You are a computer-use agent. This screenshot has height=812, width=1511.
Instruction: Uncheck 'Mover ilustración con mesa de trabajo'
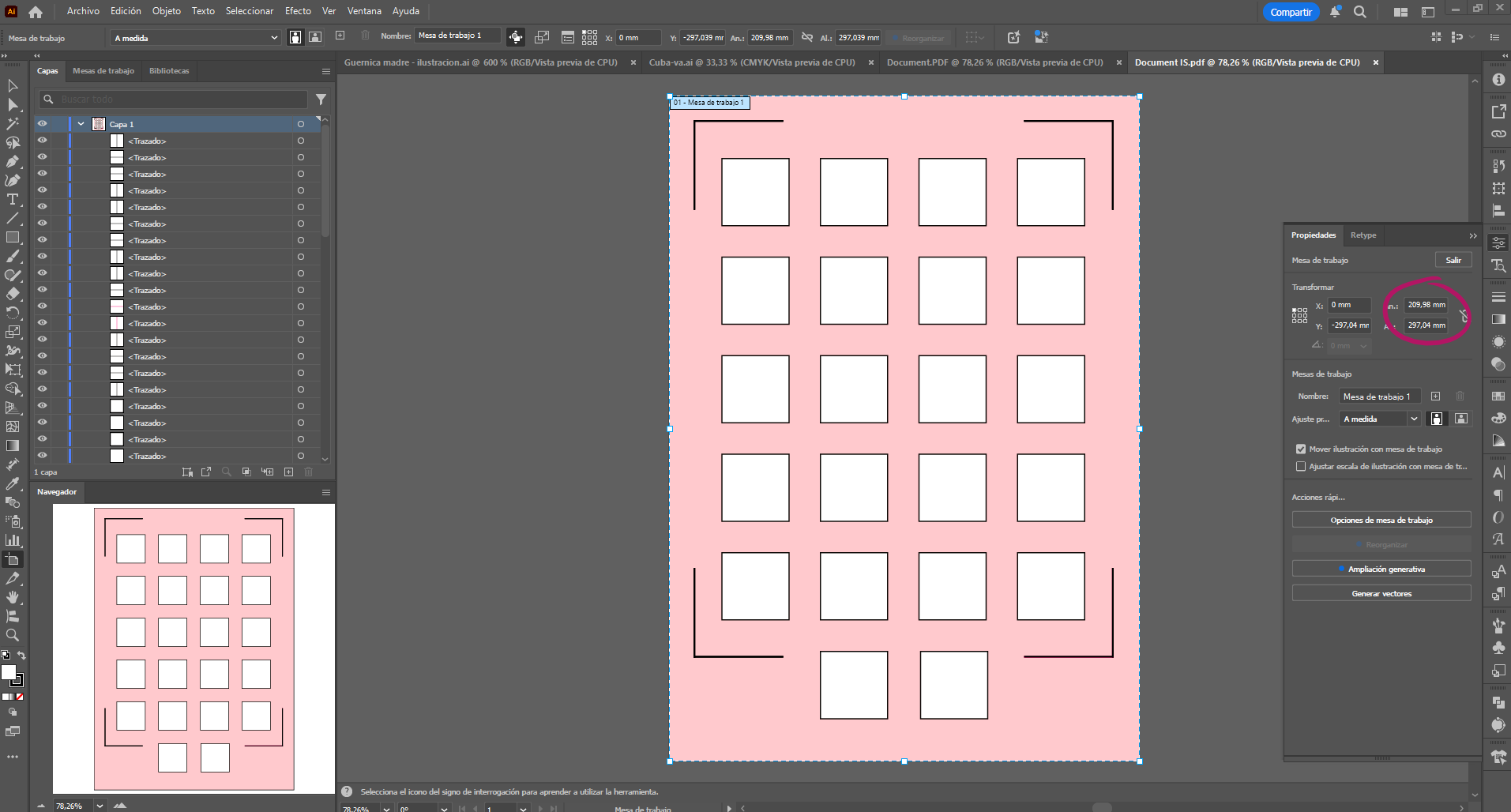point(1301,449)
